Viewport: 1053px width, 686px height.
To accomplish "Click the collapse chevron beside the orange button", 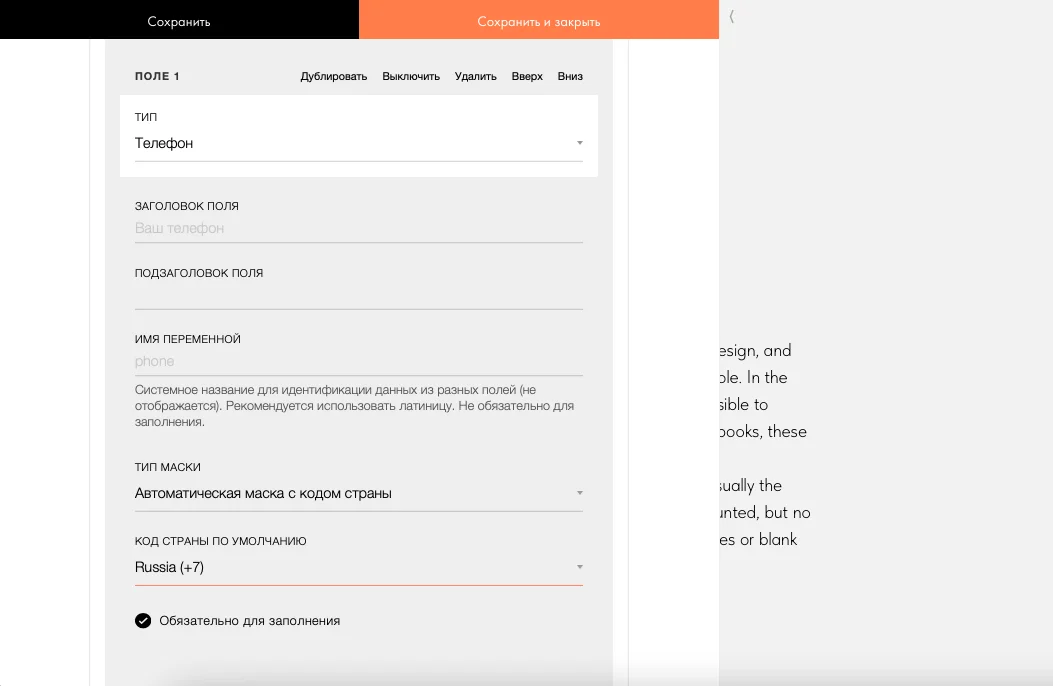I will [732, 16].
